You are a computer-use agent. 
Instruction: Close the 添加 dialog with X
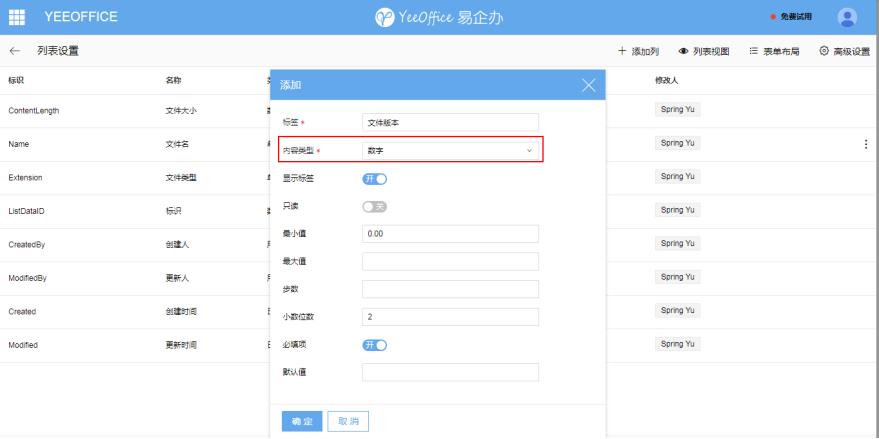click(589, 85)
